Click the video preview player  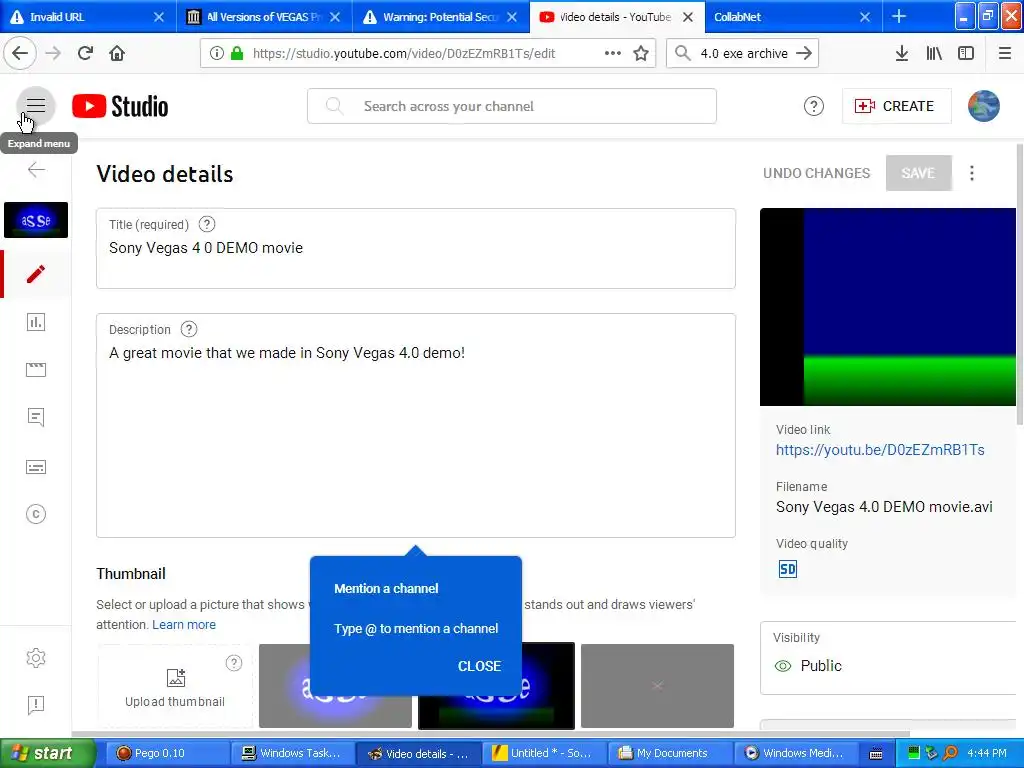888,307
